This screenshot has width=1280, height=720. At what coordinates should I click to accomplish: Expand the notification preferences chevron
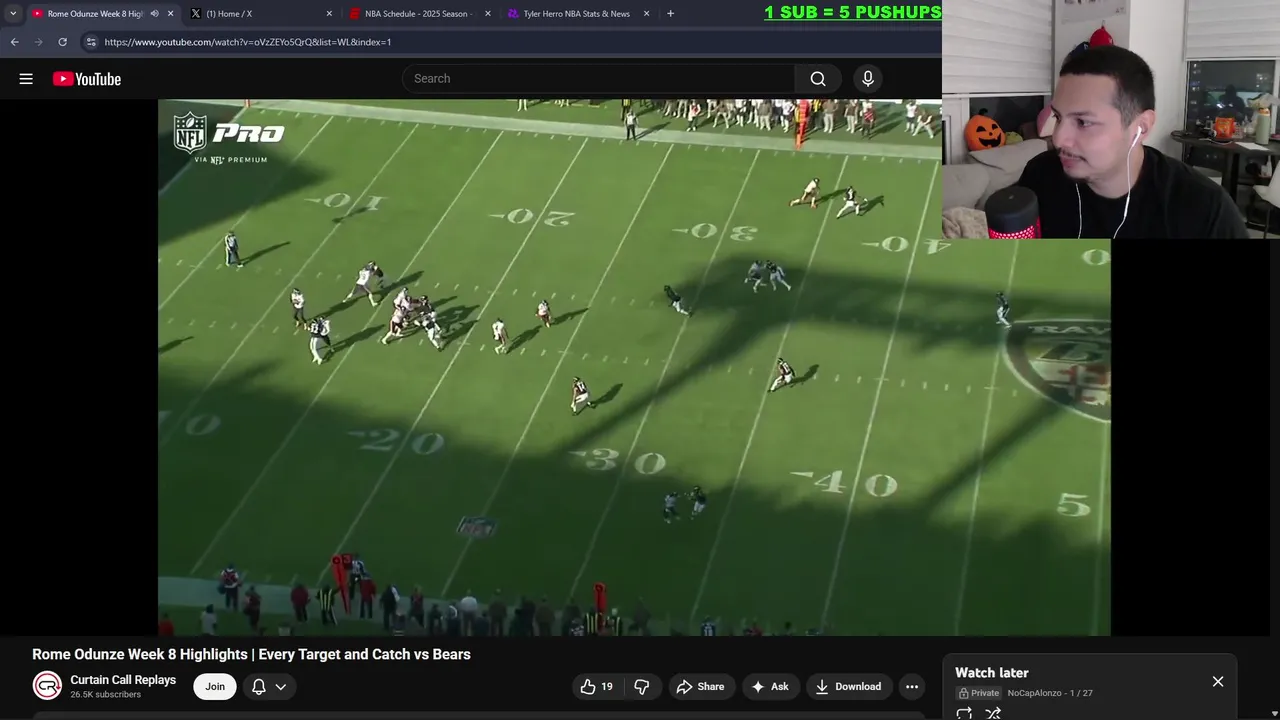point(281,687)
